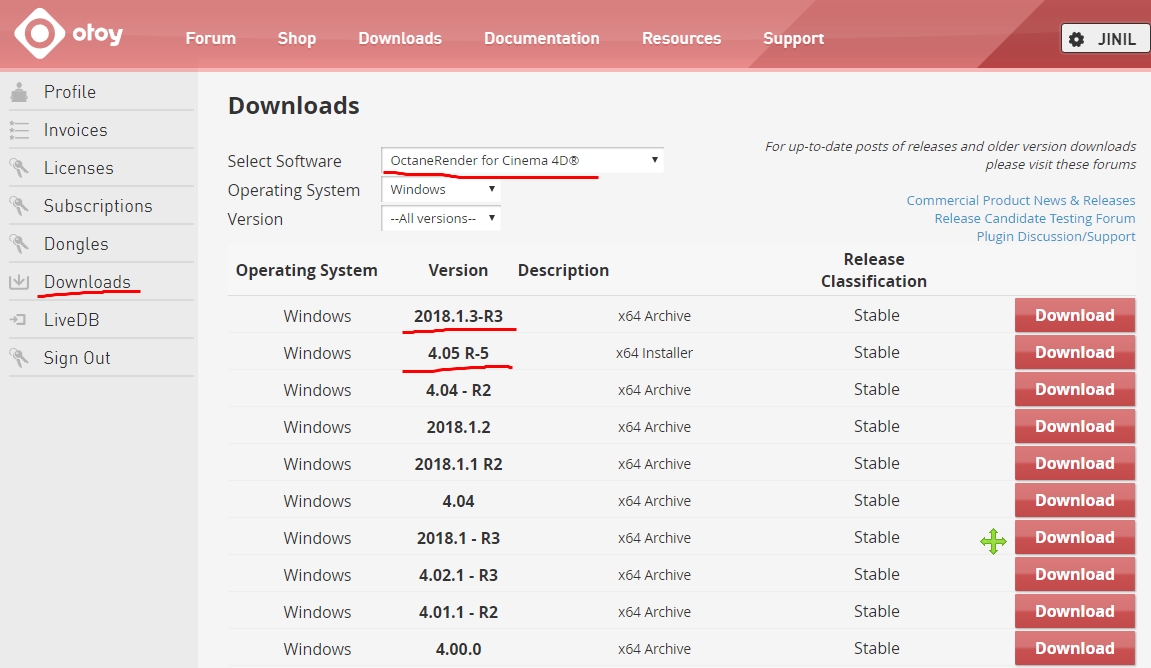Open the Support menu

tap(794, 38)
